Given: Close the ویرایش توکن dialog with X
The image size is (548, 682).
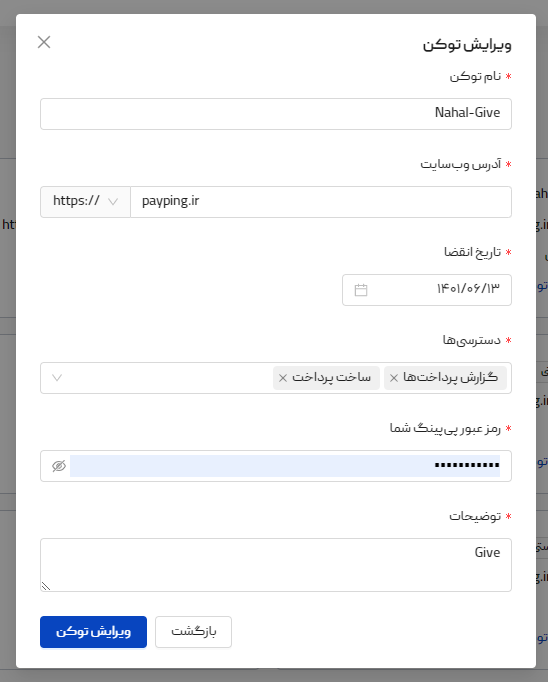Looking at the screenshot, I should [44, 42].
